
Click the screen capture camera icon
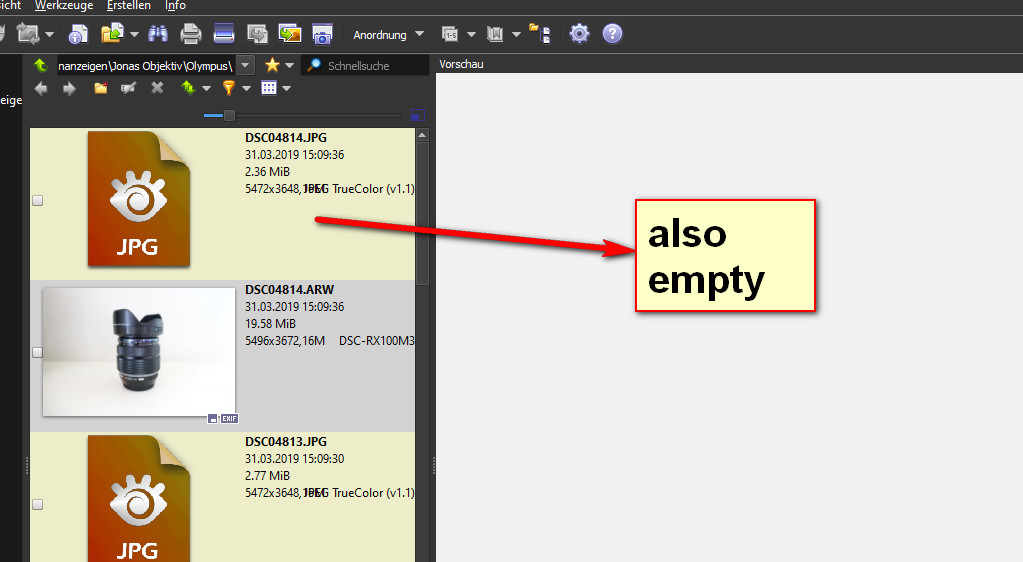pos(322,34)
